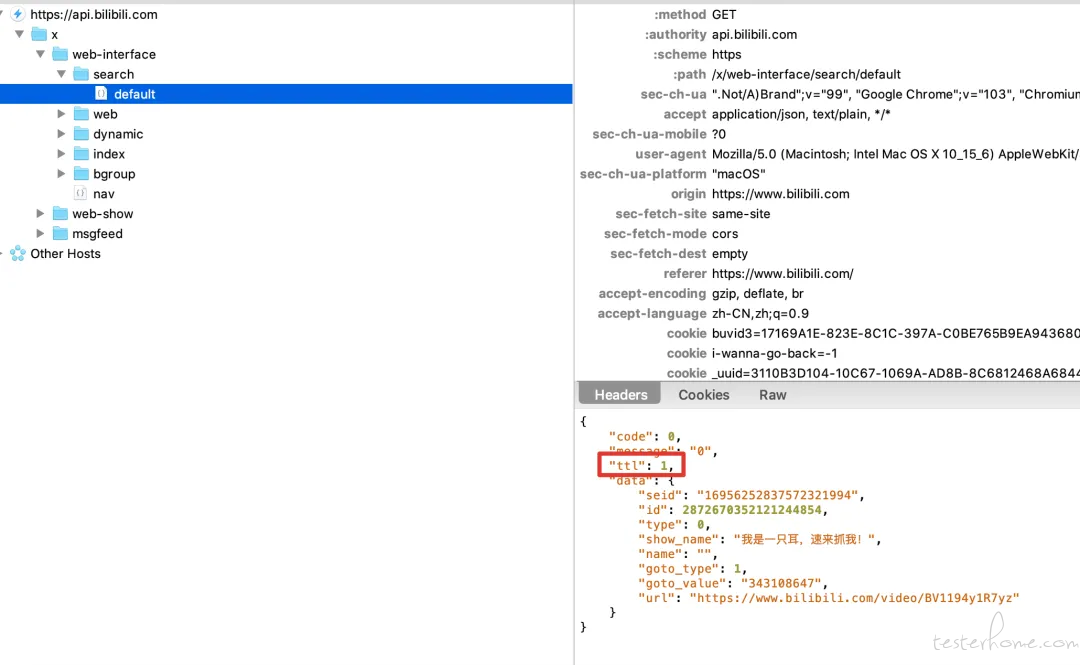Select the https://api.bilibili.com host row
The width and height of the screenshot is (1080, 665).
[x=94, y=14]
